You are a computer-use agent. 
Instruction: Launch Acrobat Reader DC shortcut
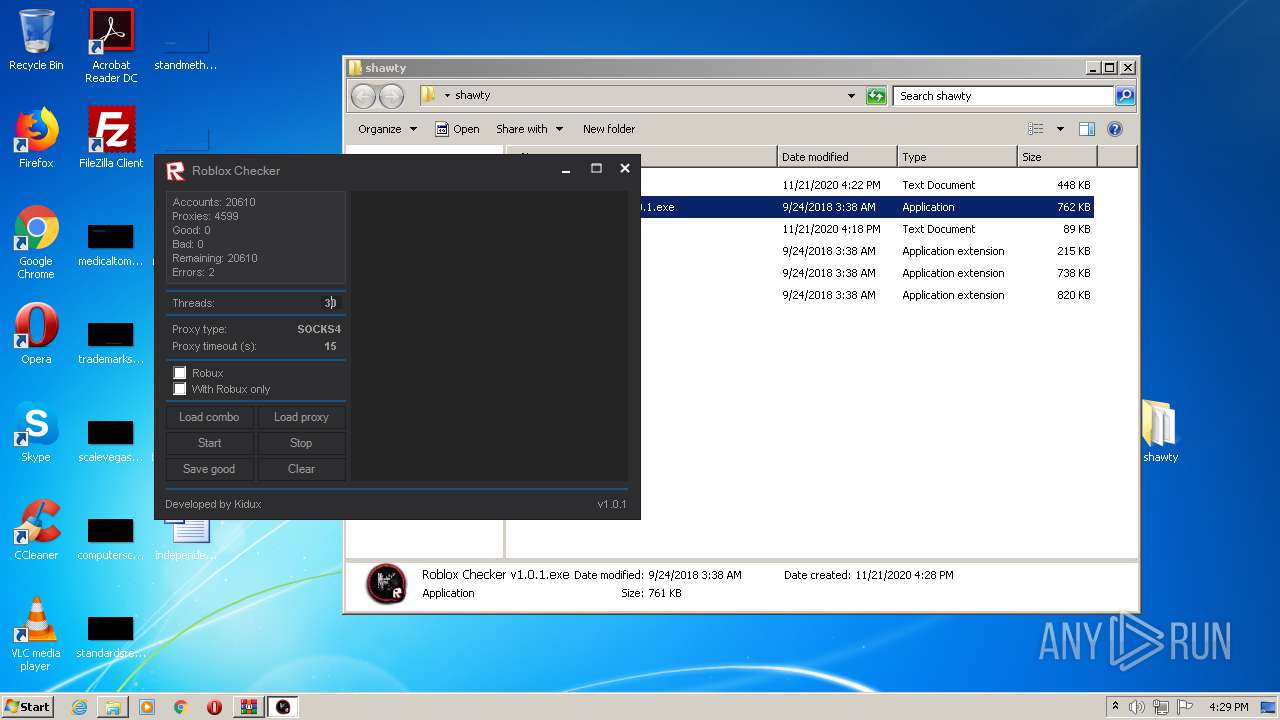111,45
